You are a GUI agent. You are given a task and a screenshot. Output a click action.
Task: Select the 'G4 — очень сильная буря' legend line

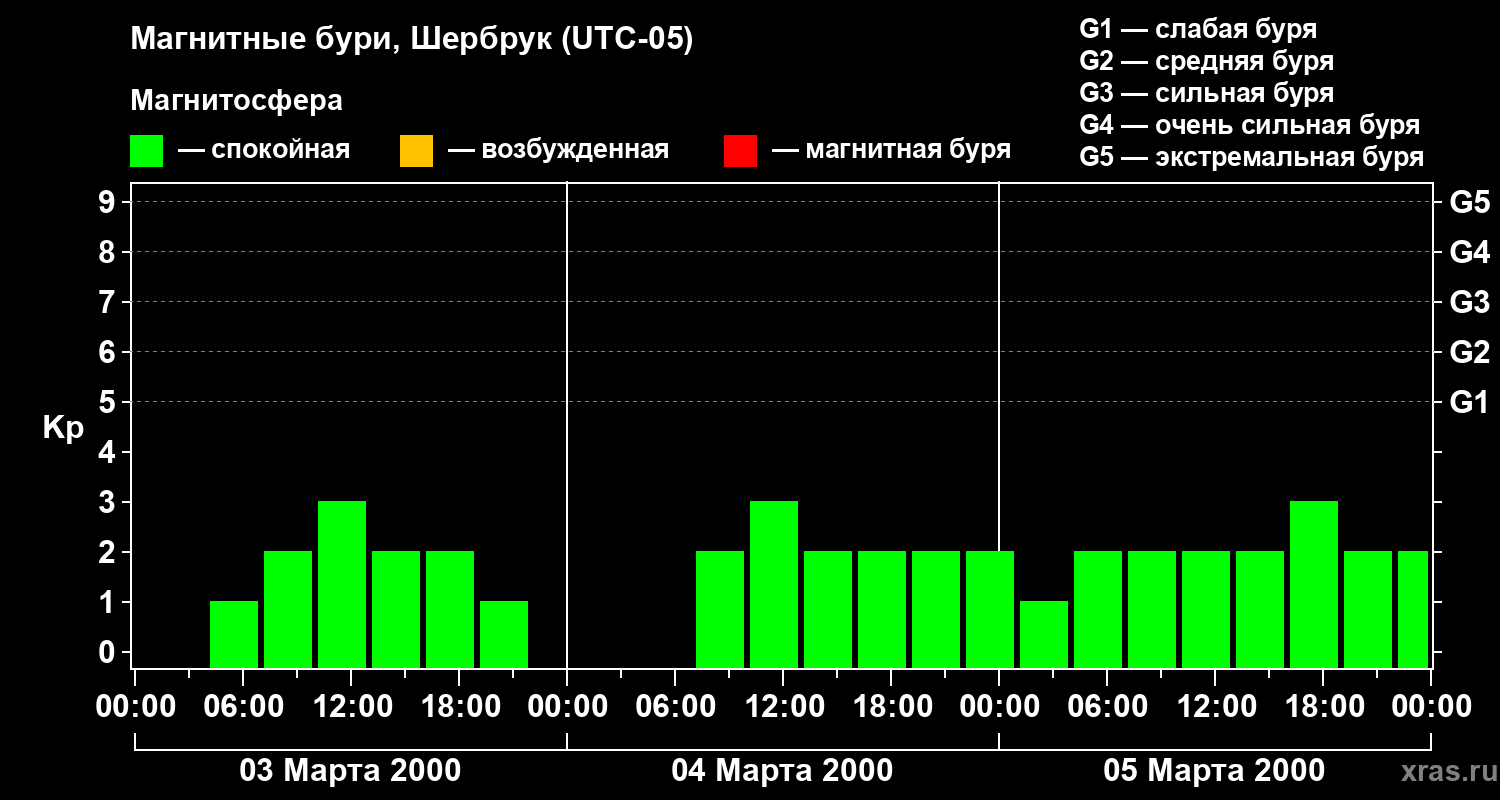[x=1250, y=125]
